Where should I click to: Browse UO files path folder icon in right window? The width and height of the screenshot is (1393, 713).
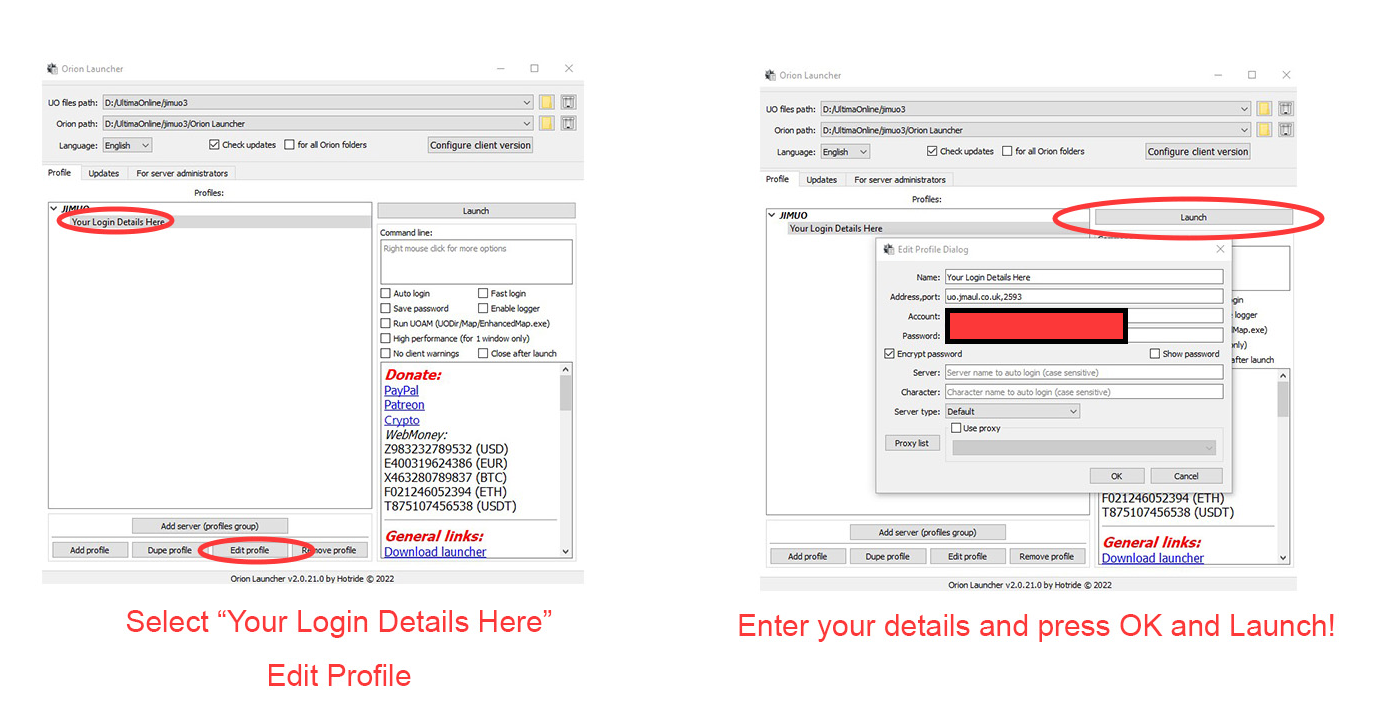click(1265, 109)
